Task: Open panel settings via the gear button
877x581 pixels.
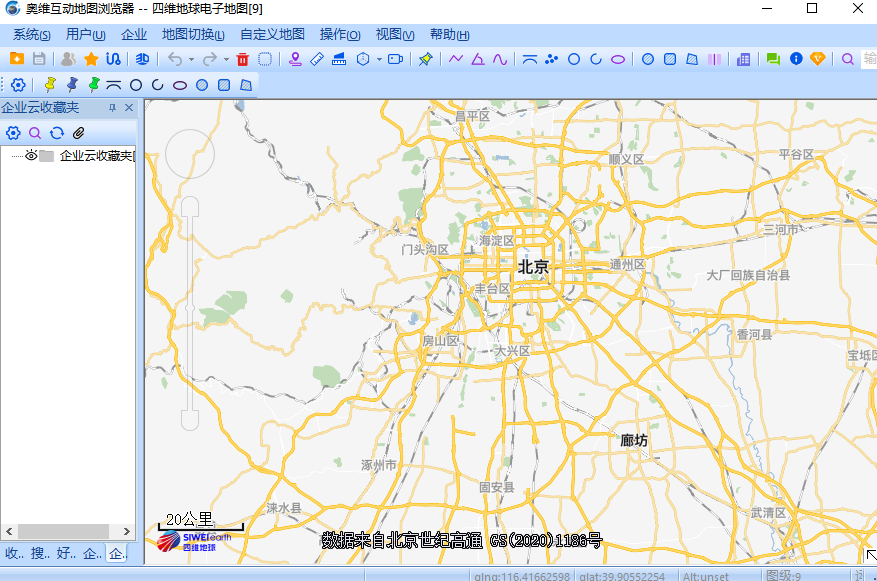Action: coord(13,133)
